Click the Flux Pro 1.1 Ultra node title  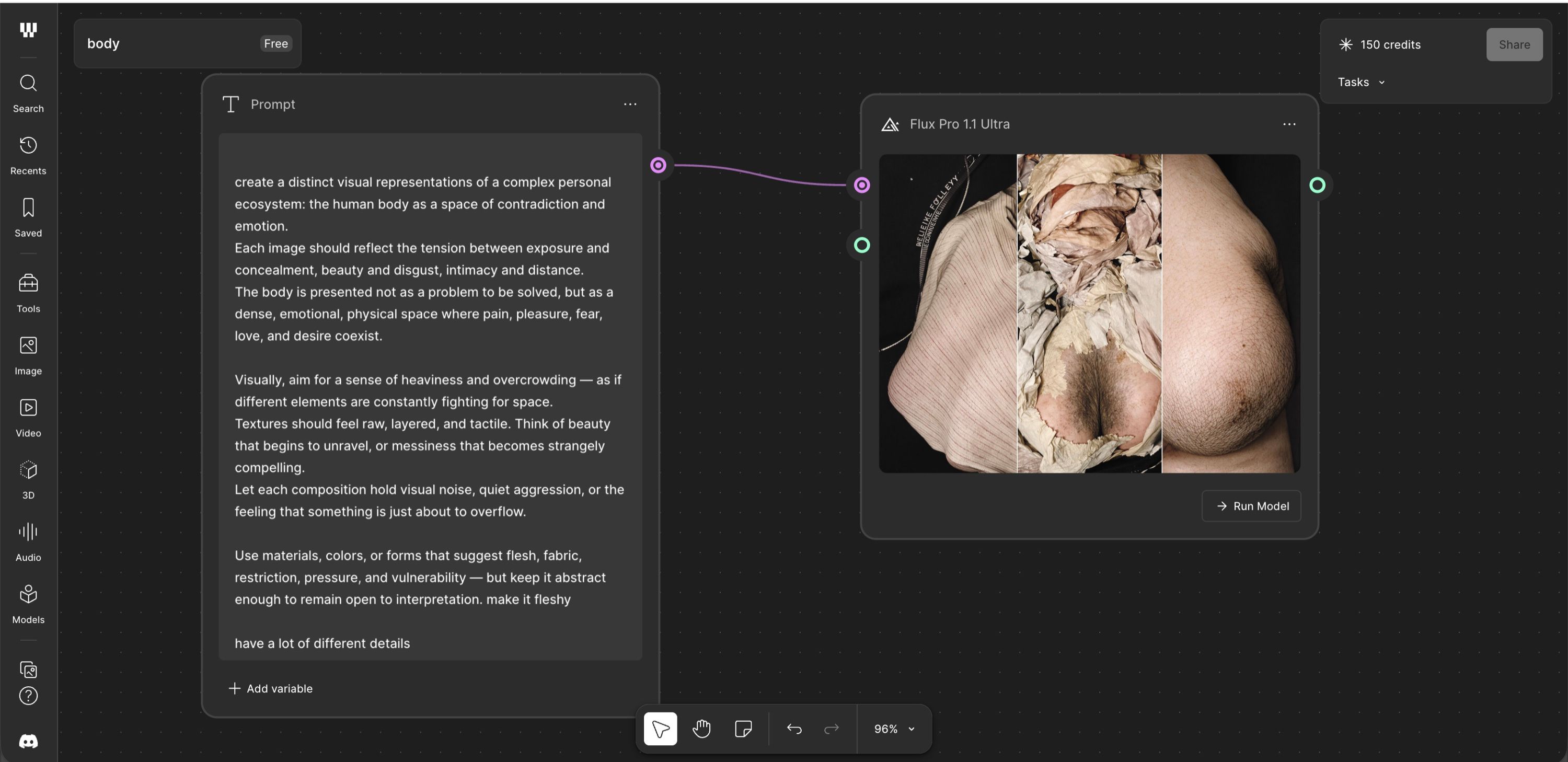pos(959,124)
